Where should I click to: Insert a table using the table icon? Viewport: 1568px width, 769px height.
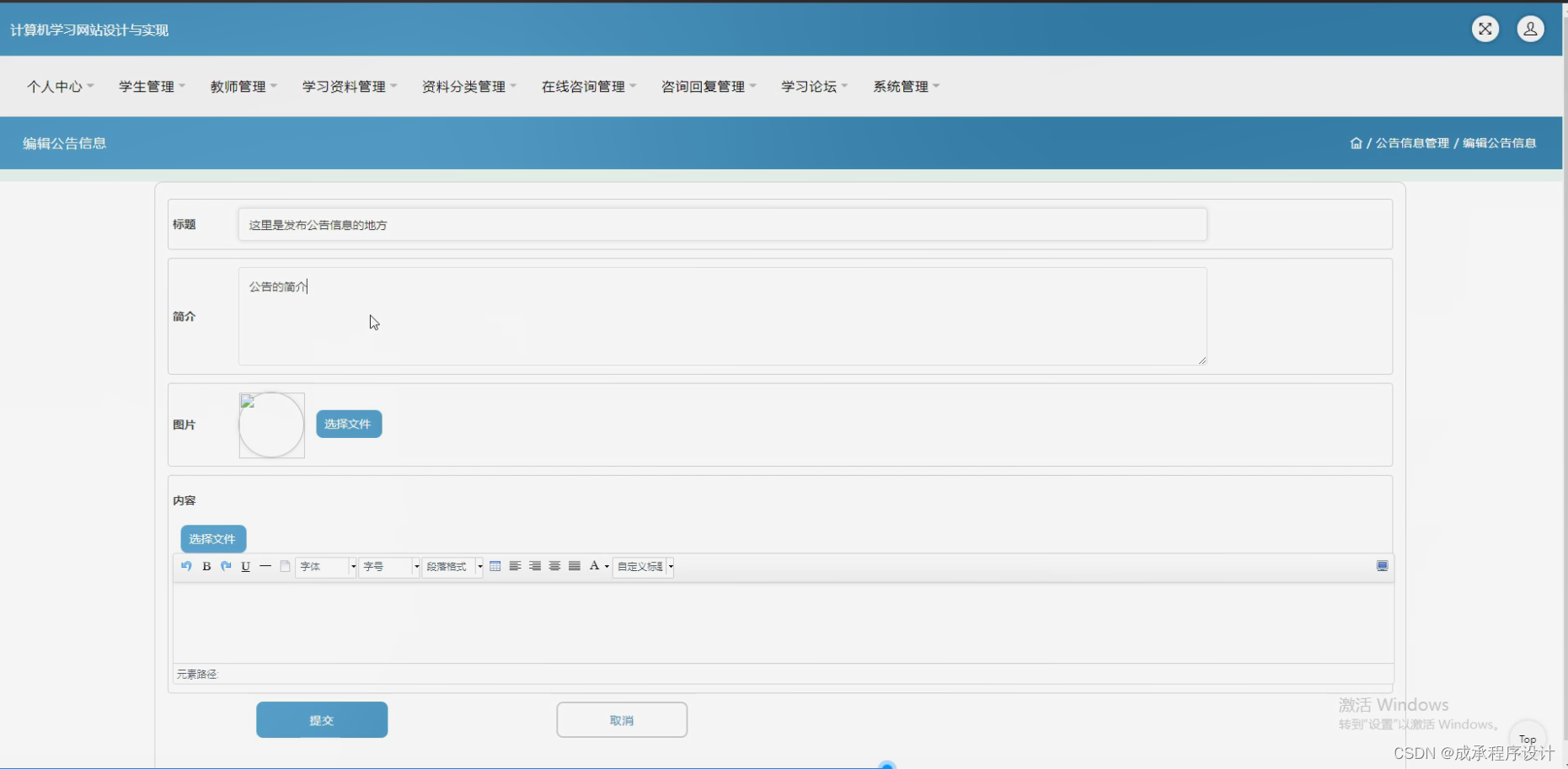495,566
